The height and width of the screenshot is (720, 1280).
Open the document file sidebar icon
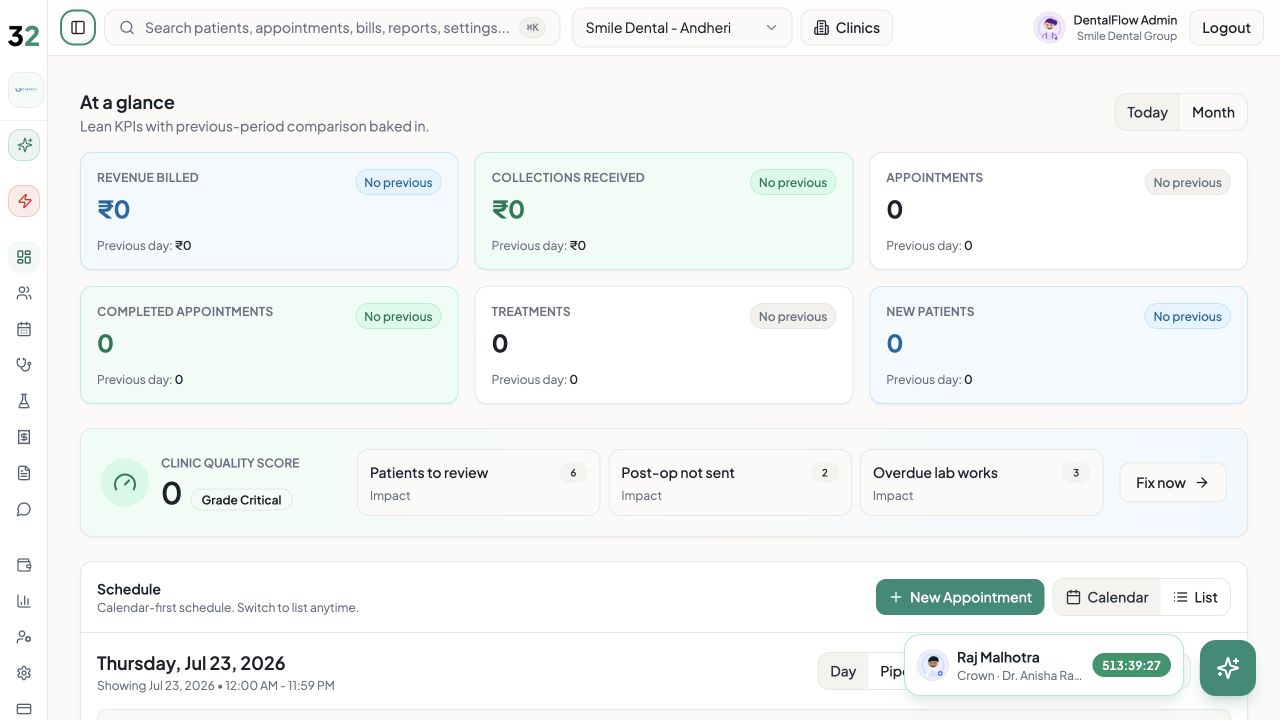tap(24, 473)
